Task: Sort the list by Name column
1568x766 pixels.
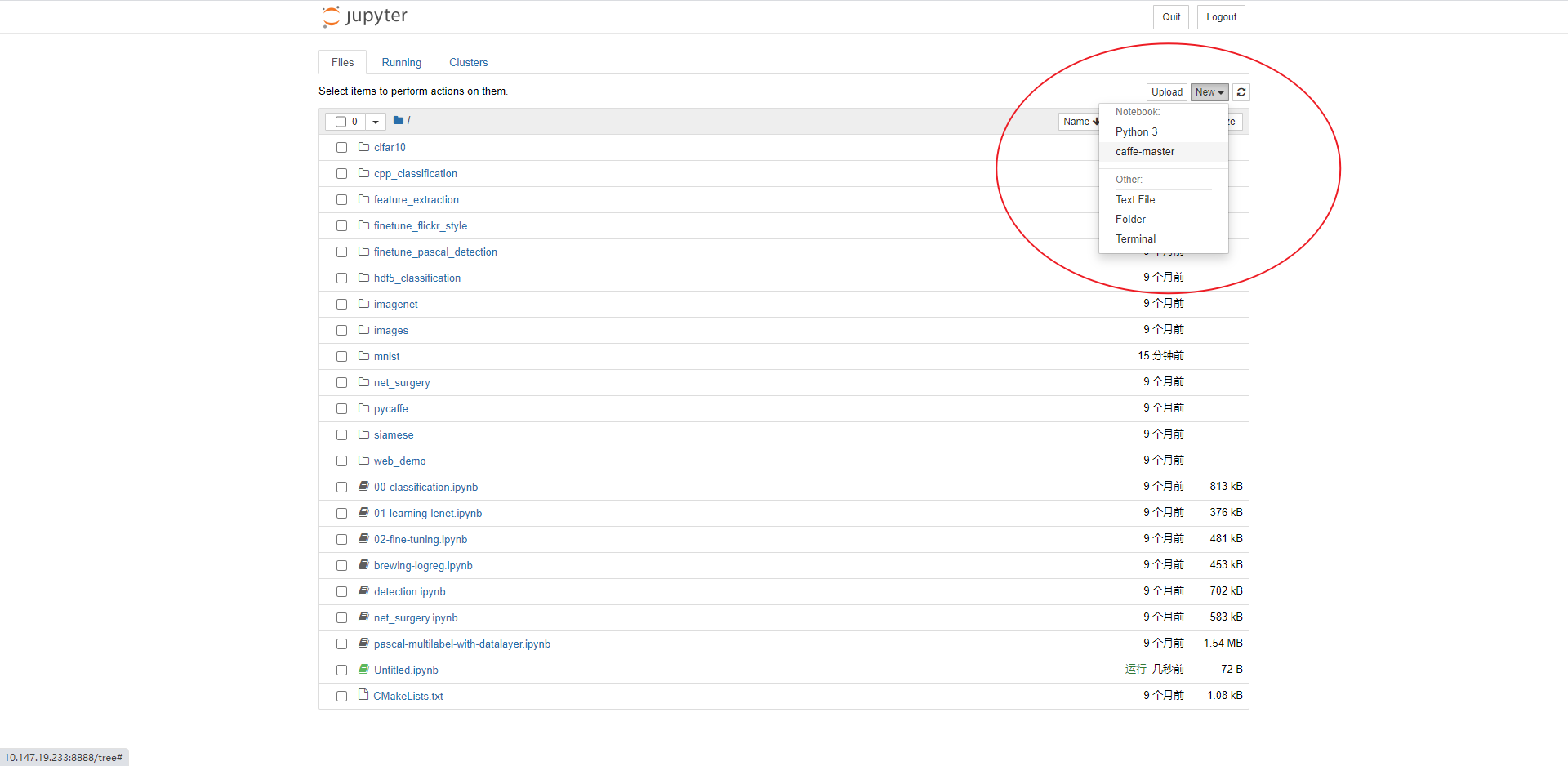Action: (1080, 122)
